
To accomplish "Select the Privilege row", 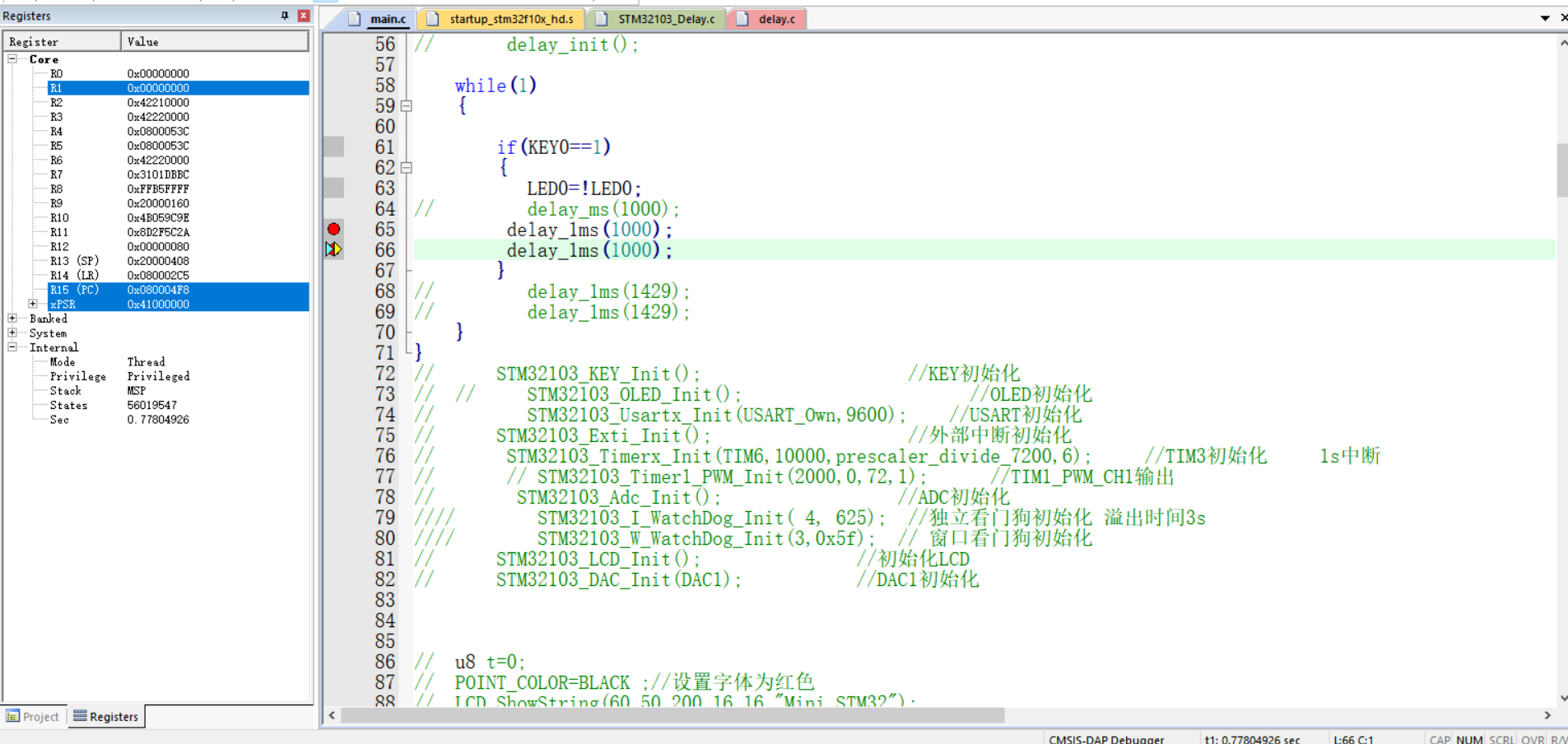I will [178, 376].
